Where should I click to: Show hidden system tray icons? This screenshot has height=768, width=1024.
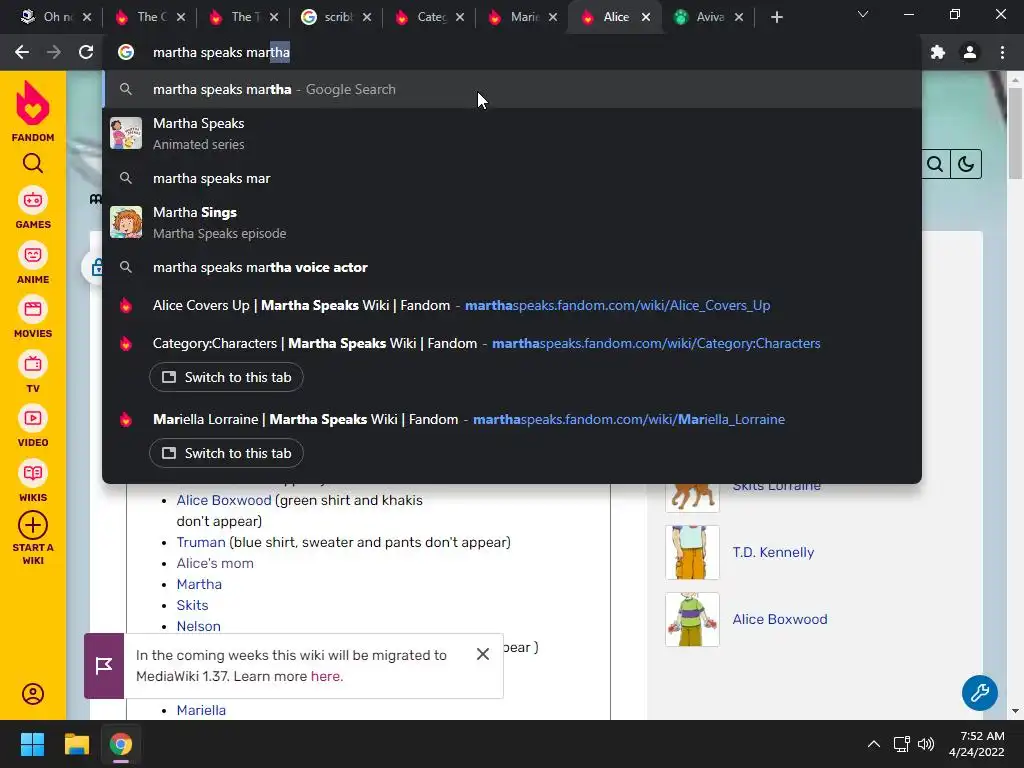coord(874,744)
